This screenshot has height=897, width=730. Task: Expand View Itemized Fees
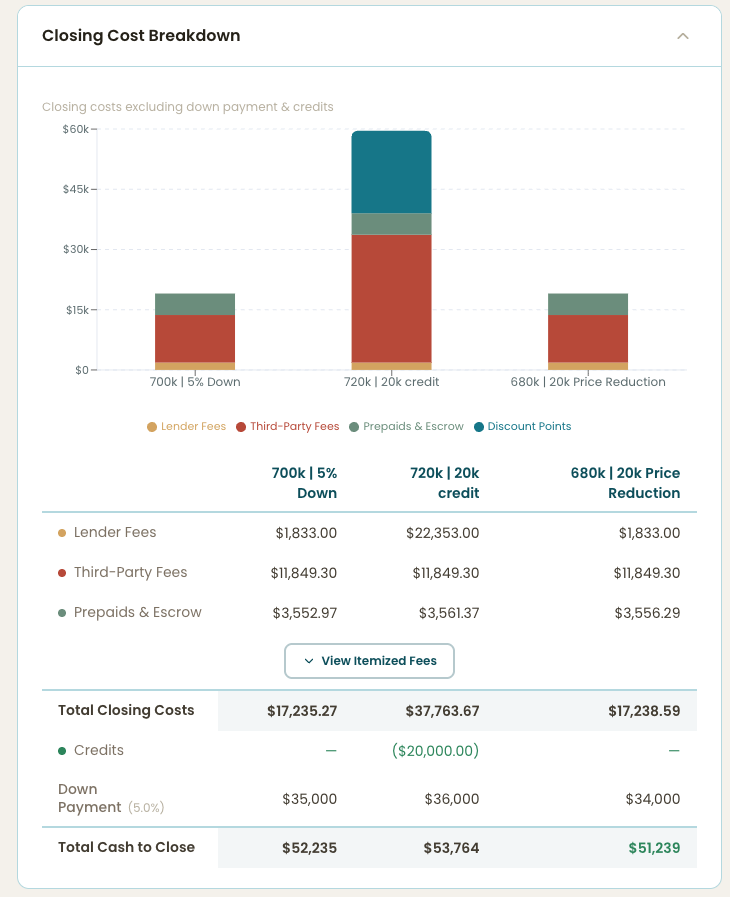tap(370, 661)
